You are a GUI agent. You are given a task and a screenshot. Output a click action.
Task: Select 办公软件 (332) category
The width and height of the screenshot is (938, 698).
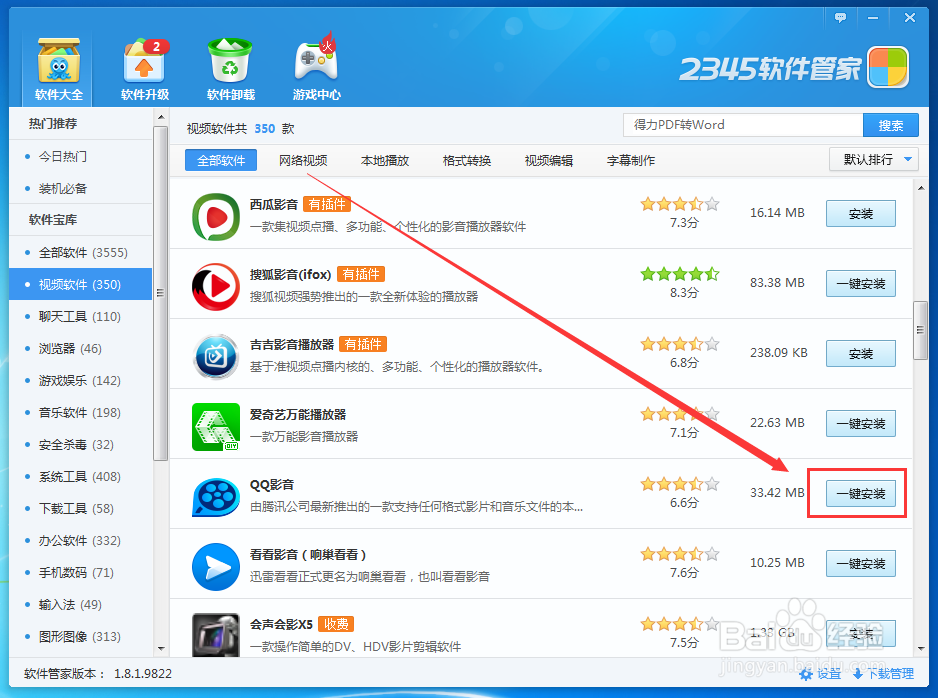pyautogui.click(x=81, y=540)
